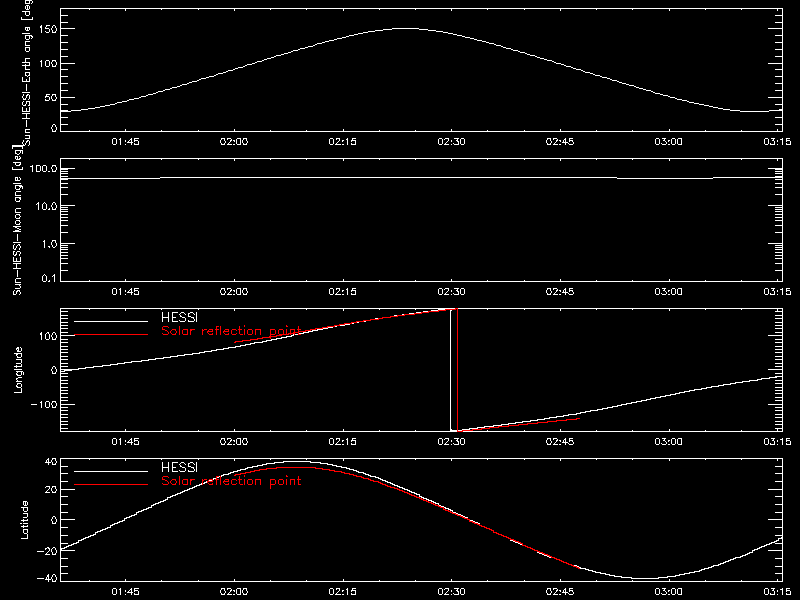800x600 pixels.
Task: Click 02:30 time label under Earth angle plot
Action: click(452, 142)
